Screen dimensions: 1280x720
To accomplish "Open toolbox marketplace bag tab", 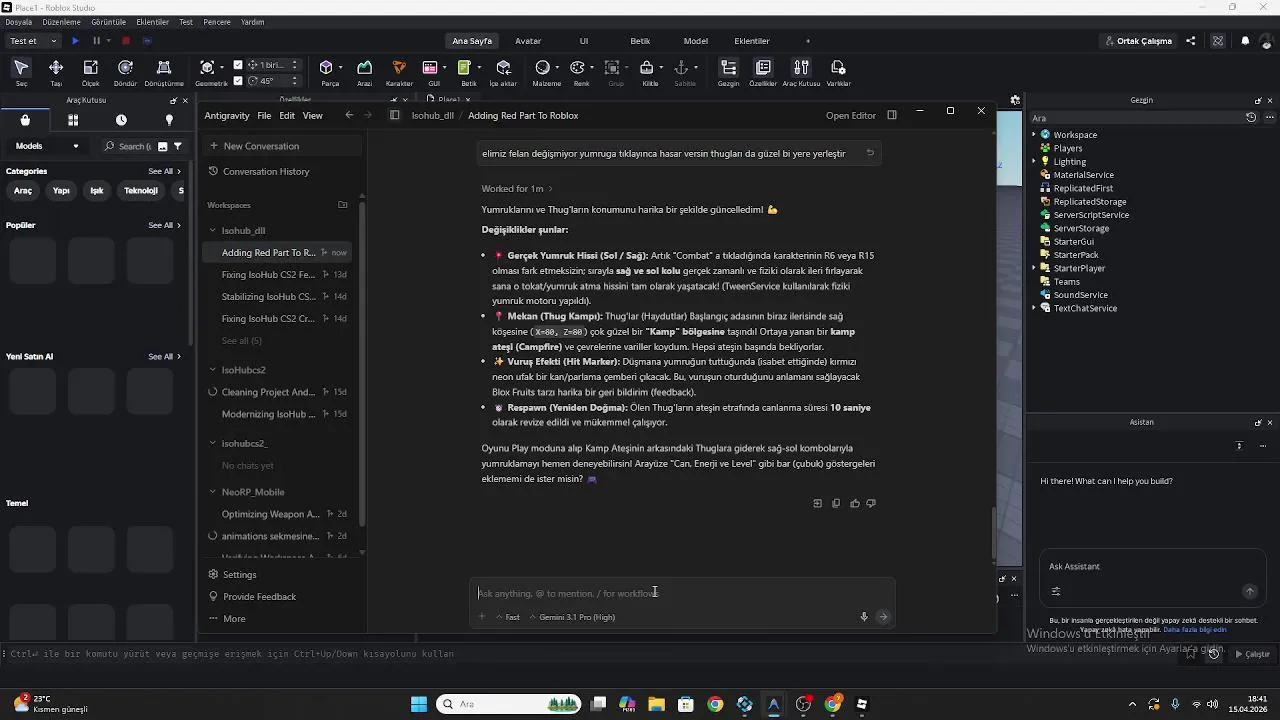I will click(25, 120).
